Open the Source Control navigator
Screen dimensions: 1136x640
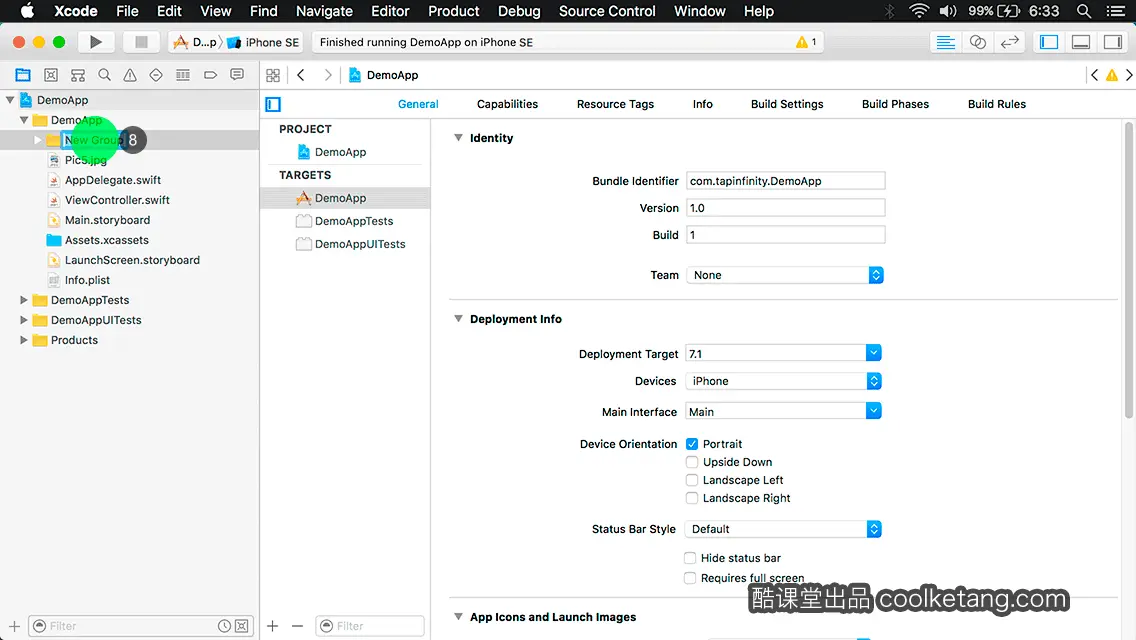click(x=51, y=75)
